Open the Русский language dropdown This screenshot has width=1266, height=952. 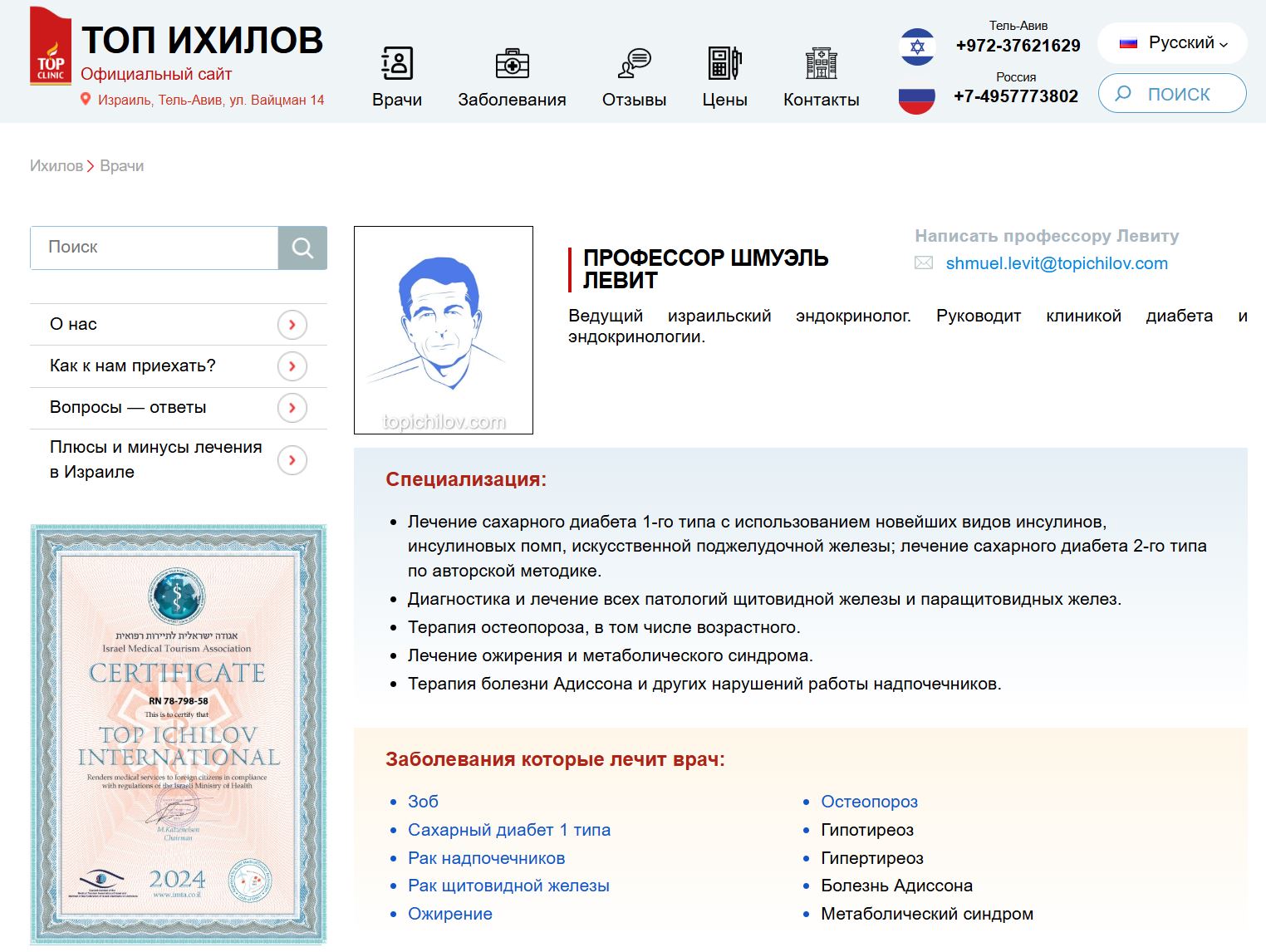pyautogui.click(x=1172, y=43)
